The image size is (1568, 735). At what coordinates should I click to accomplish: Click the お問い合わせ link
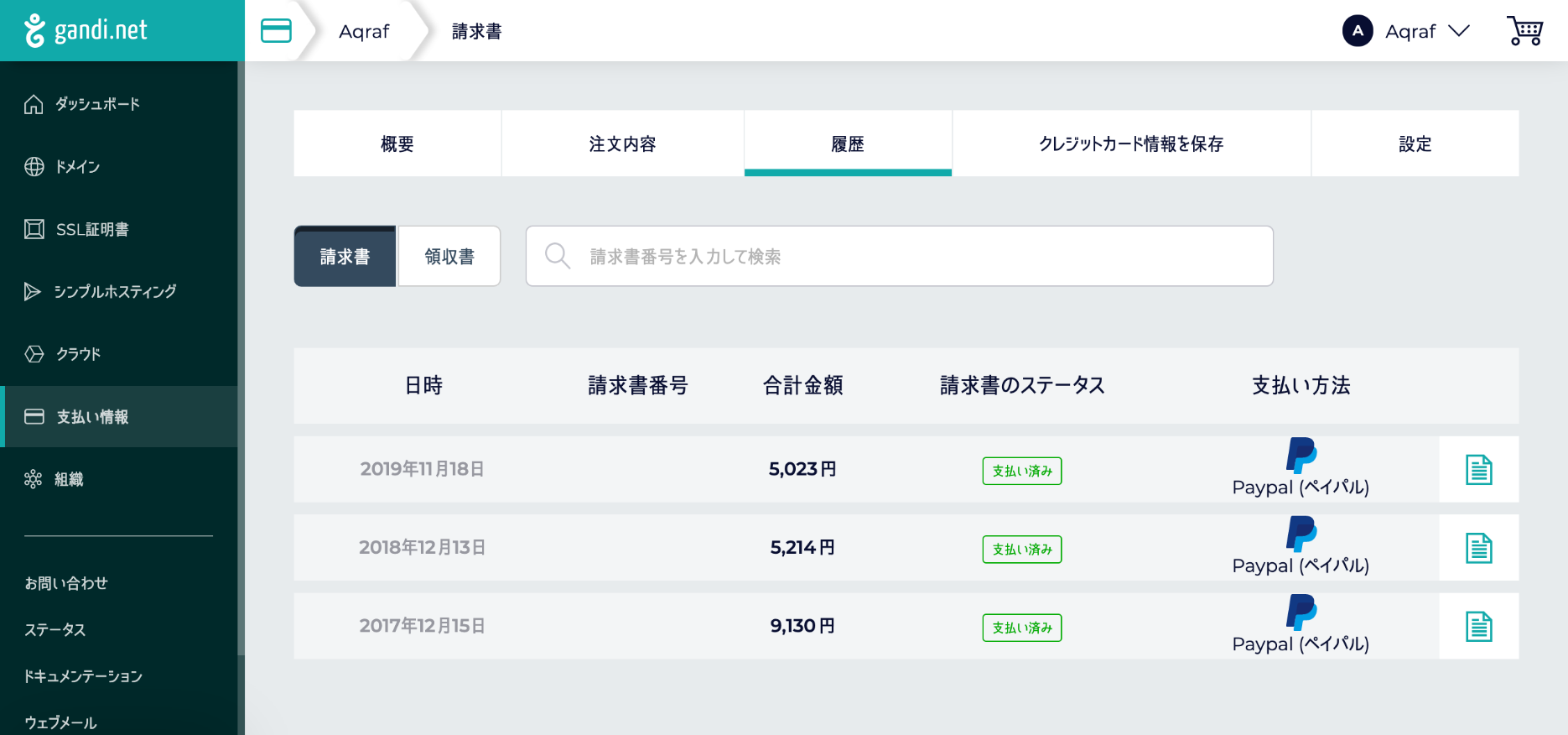(66, 583)
